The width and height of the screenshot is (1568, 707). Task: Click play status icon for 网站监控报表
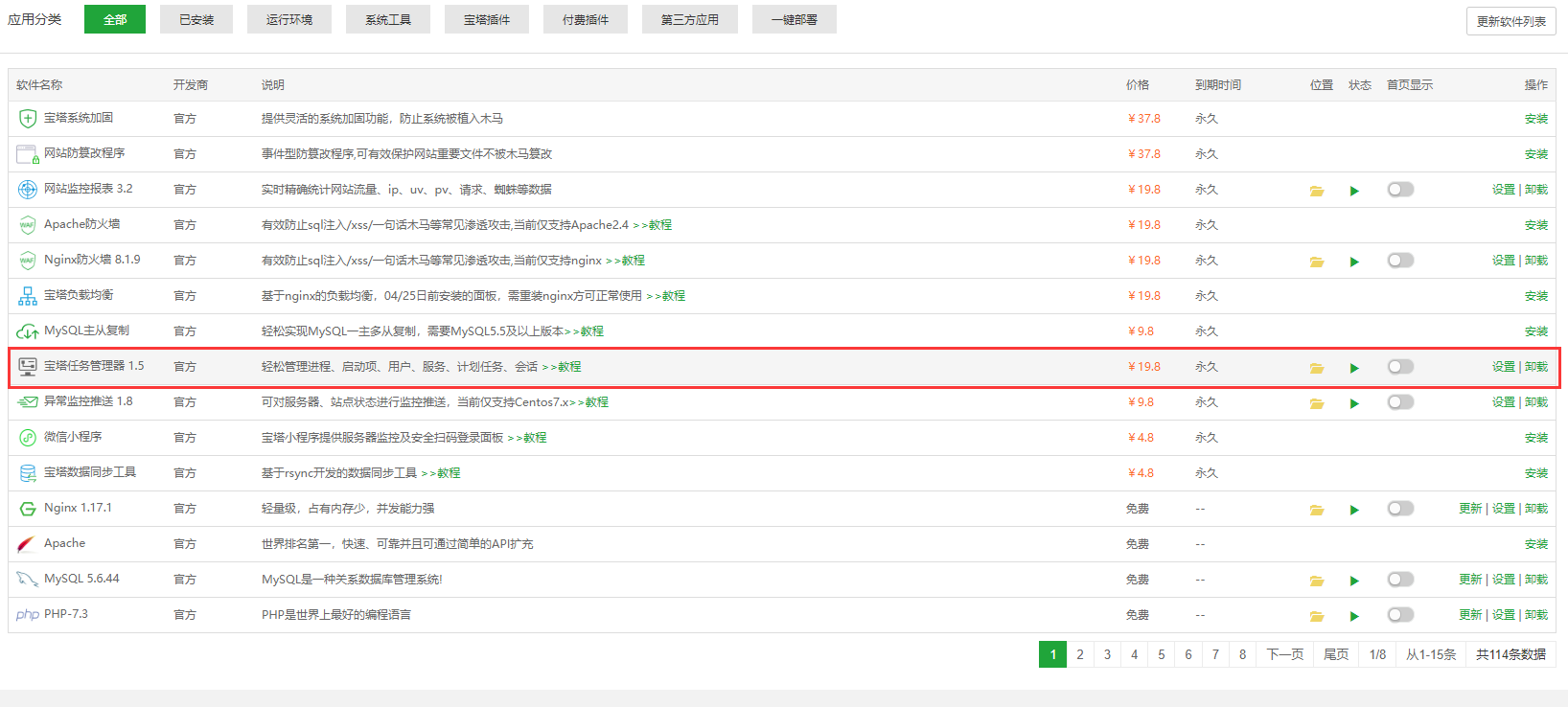tap(1354, 191)
